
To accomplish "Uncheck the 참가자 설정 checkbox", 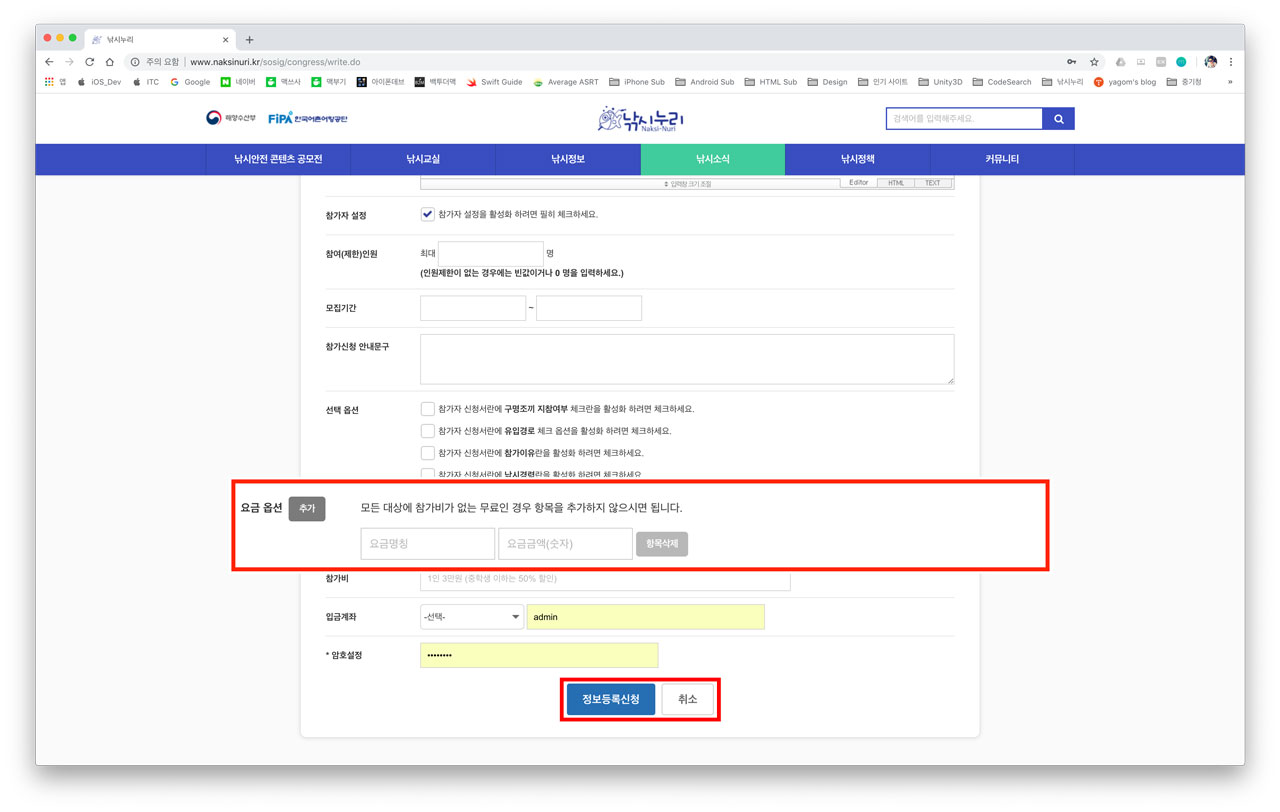I will click(427, 214).
